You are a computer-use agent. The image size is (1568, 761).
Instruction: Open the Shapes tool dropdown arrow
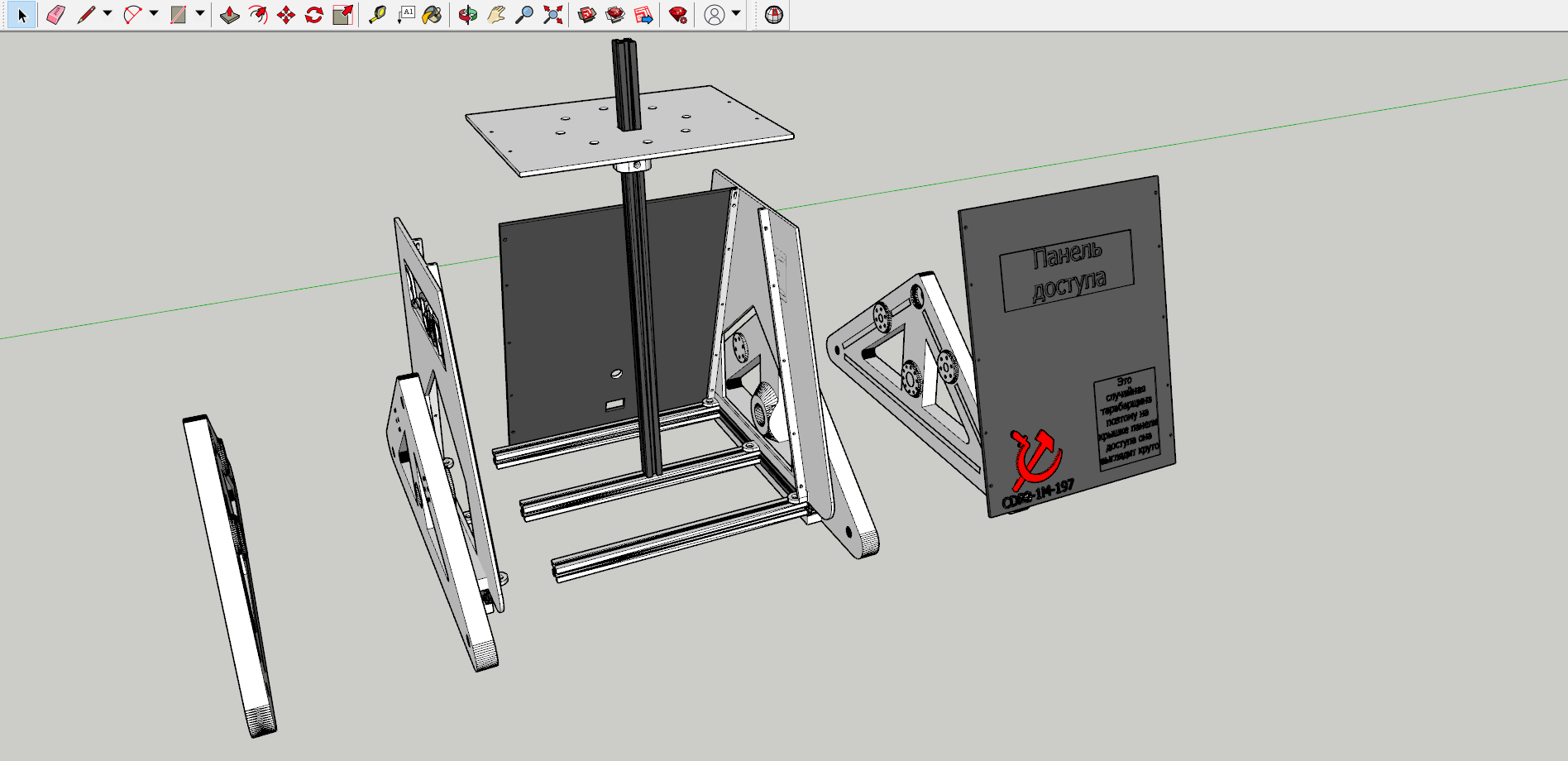pyautogui.click(x=200, y=13)
